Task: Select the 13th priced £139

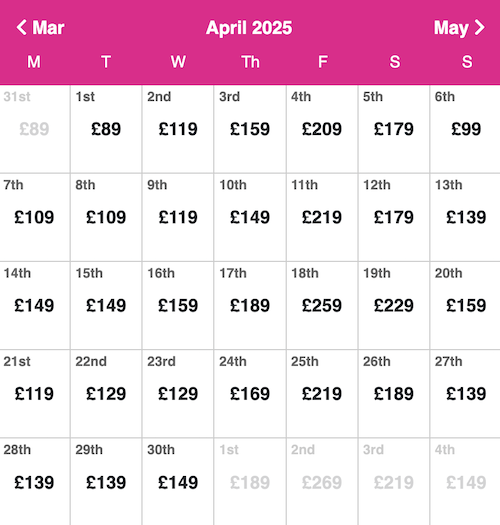Action: pos(465,217)
